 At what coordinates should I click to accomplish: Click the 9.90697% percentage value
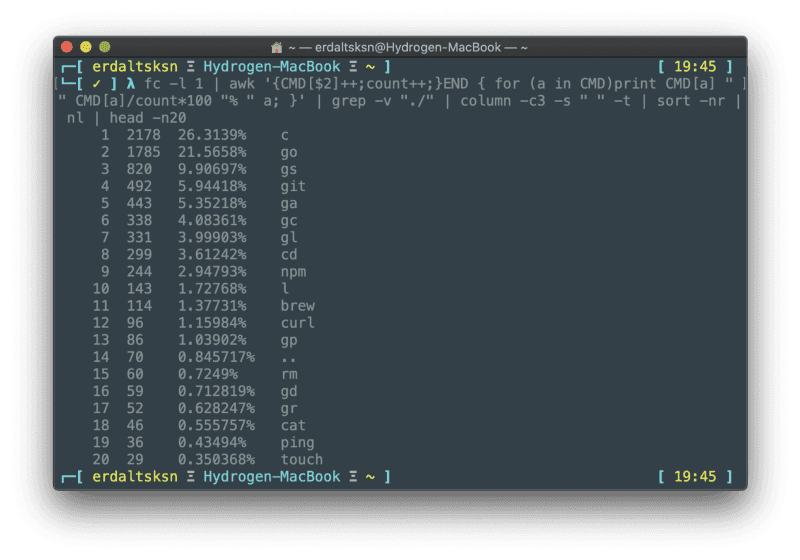212,169
